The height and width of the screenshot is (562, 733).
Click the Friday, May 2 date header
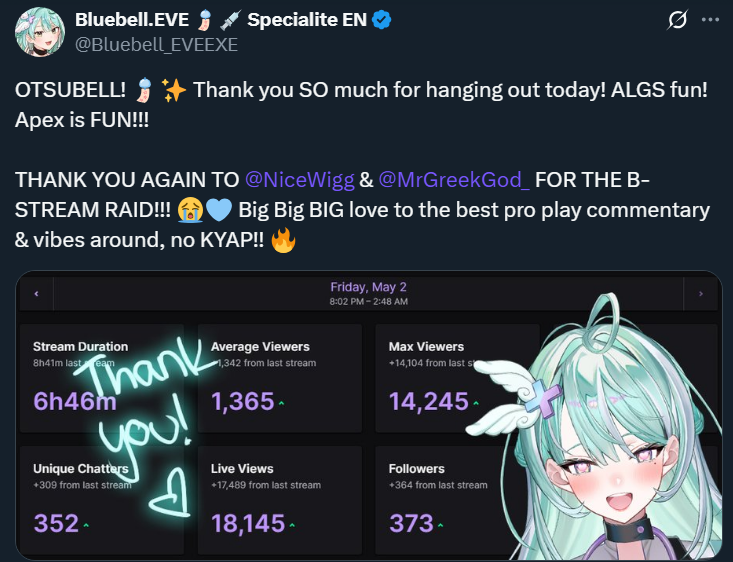pos(368,287)
